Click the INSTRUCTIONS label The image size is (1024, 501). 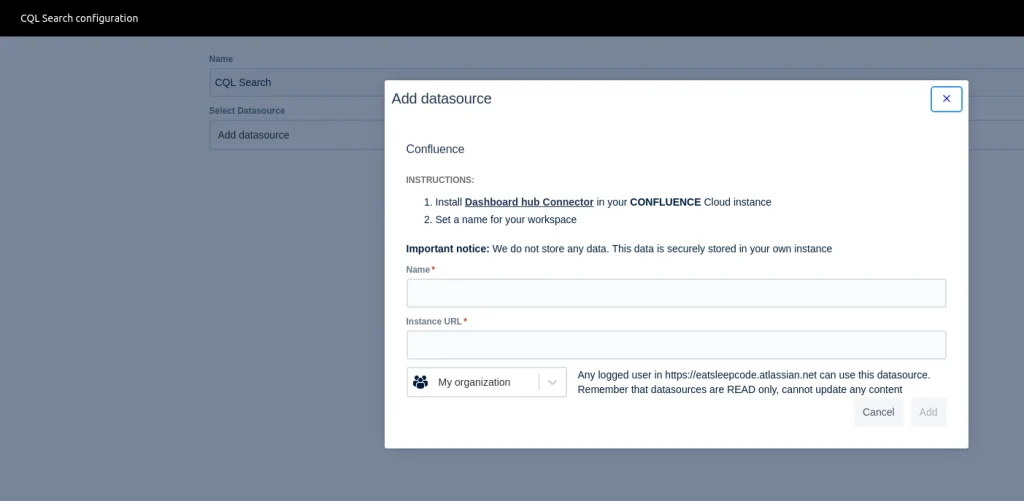click(440, 180)
